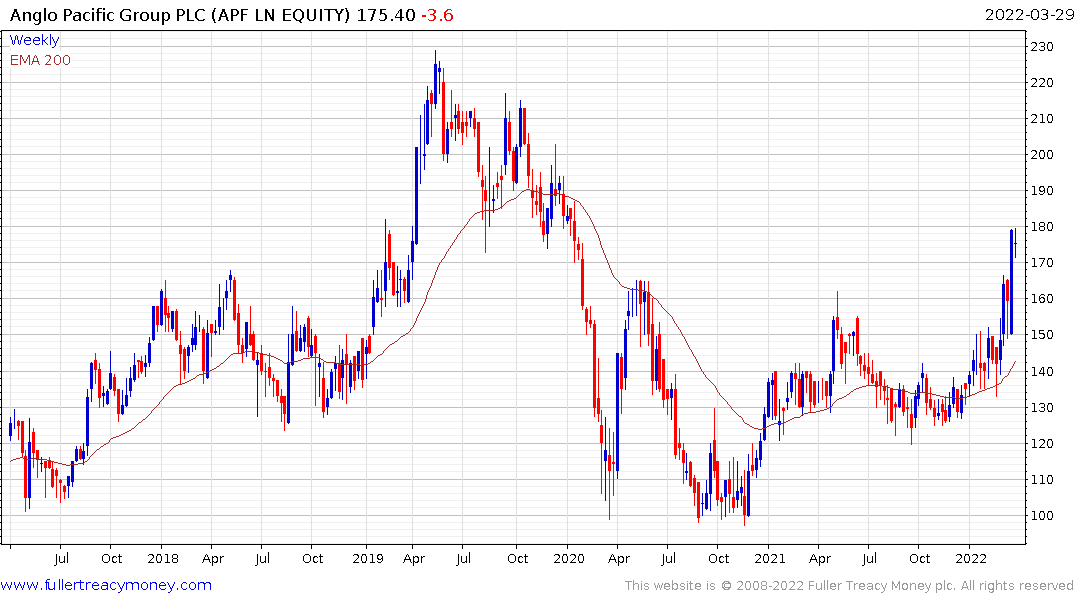Click the 2019 peak candle near 229

(435, 77)
